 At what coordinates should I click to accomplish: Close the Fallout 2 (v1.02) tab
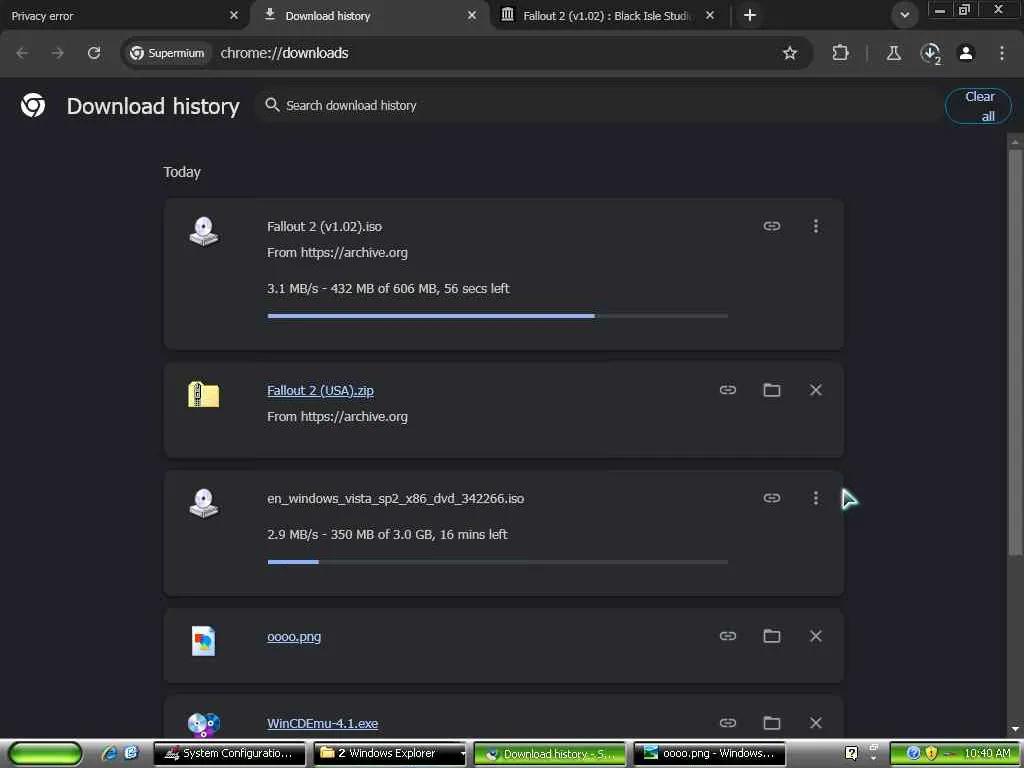pos(710,15)
